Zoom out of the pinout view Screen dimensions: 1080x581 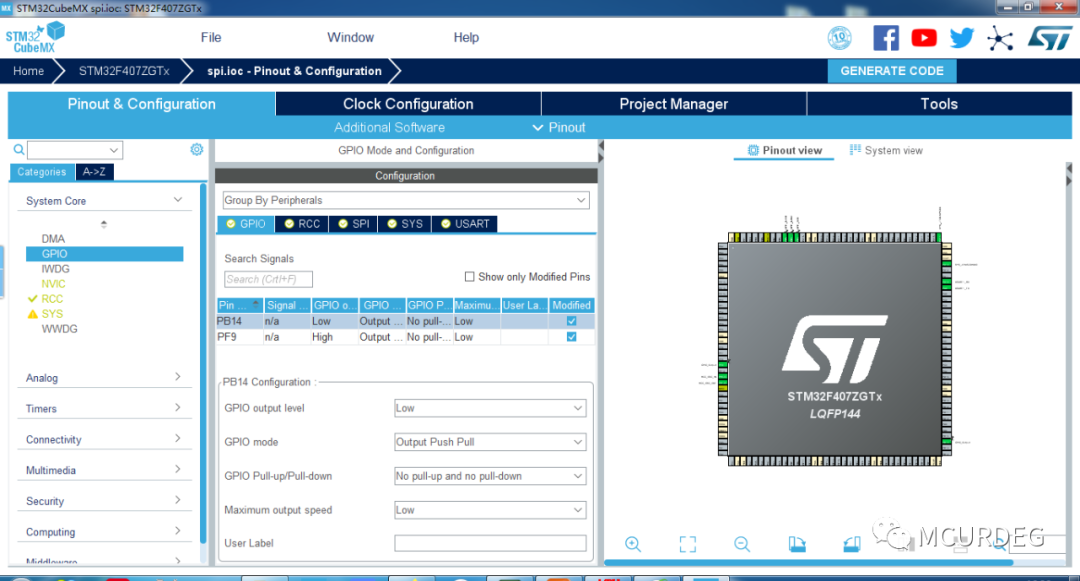tap(741, 544)
